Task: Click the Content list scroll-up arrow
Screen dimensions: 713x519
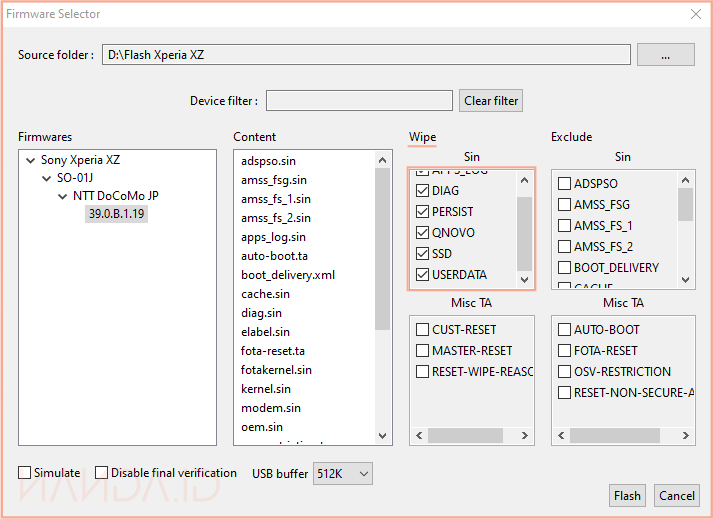Action: [382, 159]
